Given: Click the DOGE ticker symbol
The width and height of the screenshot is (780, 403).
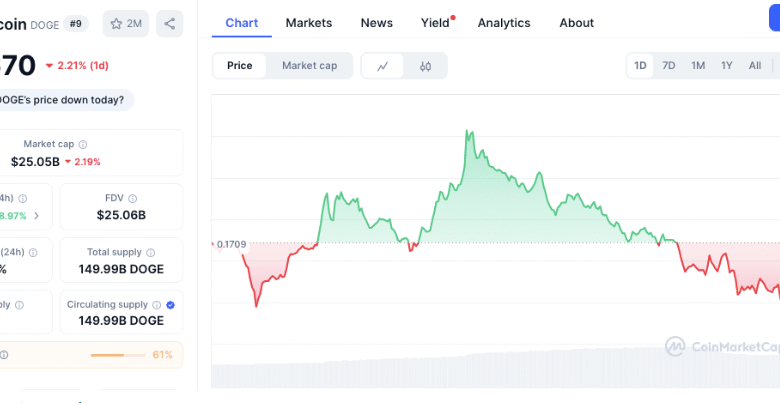Looking at the screenshot, I should [45, 24].
